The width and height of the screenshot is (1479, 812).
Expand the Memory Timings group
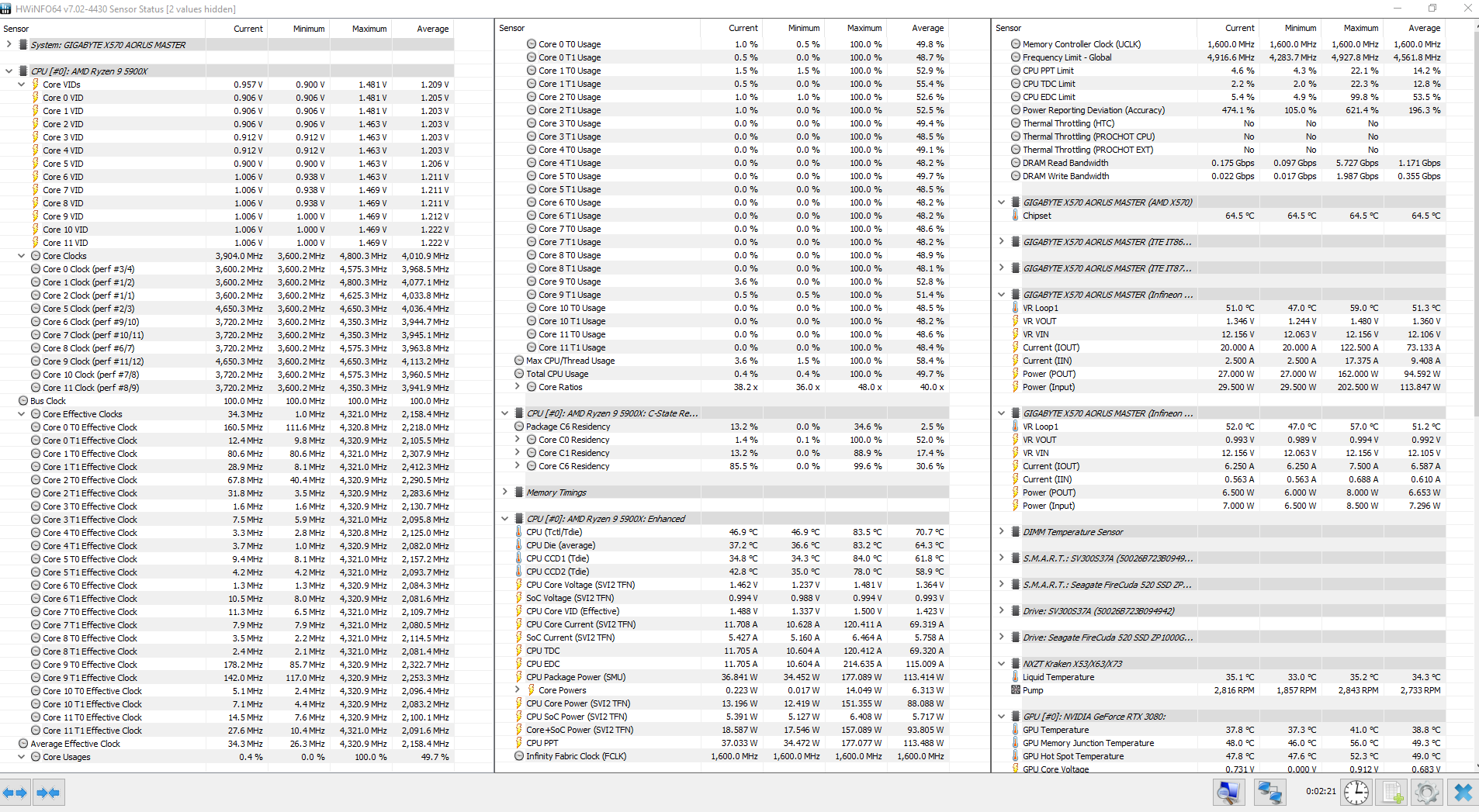pos(504,492)
